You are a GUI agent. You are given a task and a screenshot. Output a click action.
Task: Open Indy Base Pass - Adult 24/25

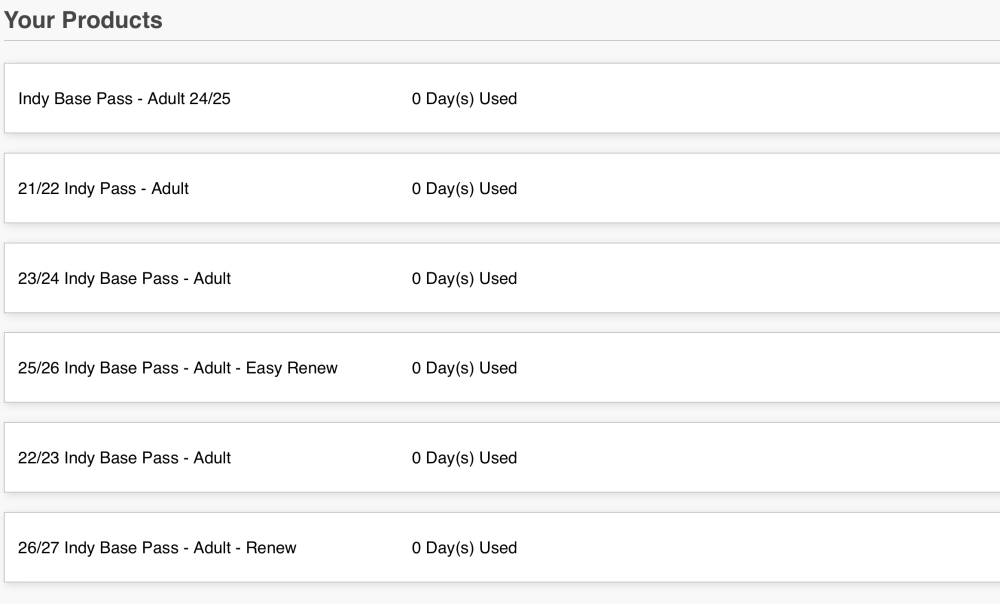coord(124,99)
